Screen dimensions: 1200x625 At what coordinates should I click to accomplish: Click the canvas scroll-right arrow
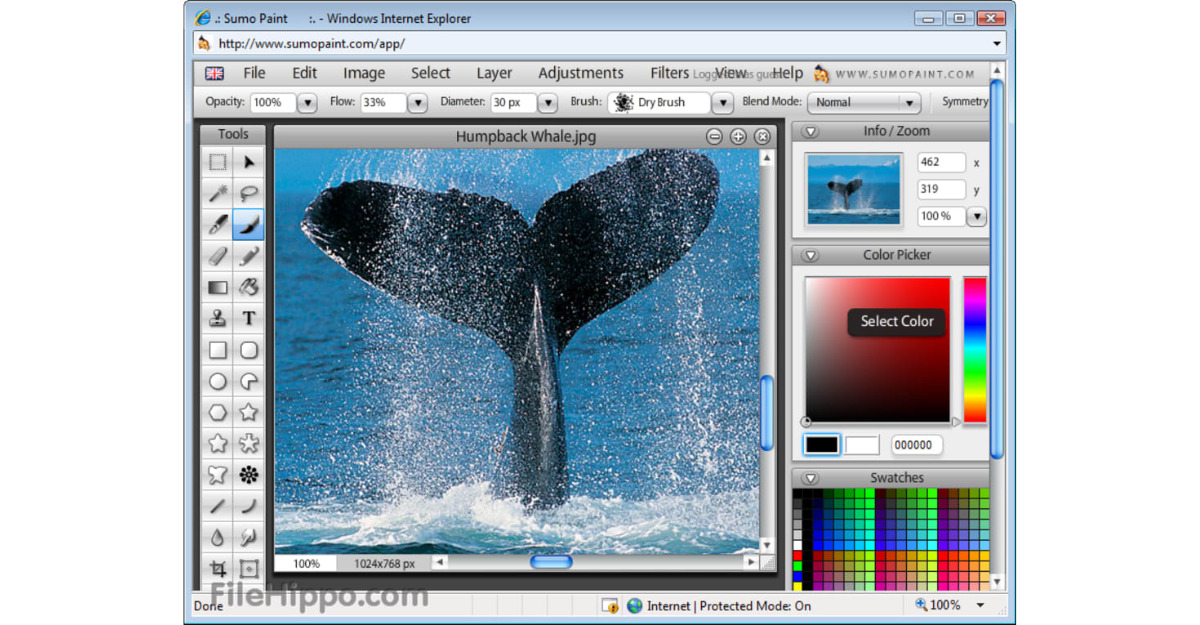[x=751, y=563]
